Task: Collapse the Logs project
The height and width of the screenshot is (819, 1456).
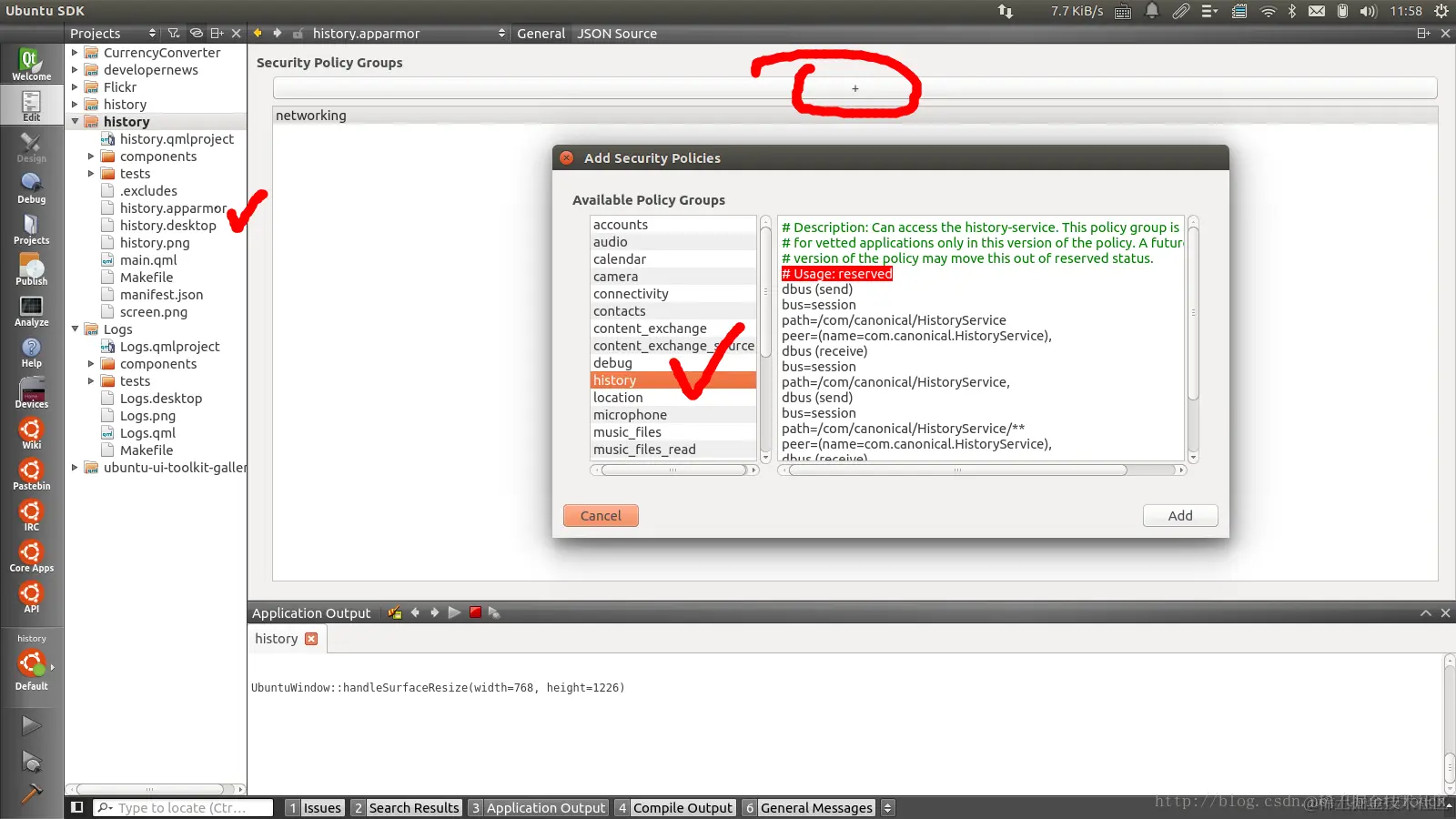Action: (75, 329)
